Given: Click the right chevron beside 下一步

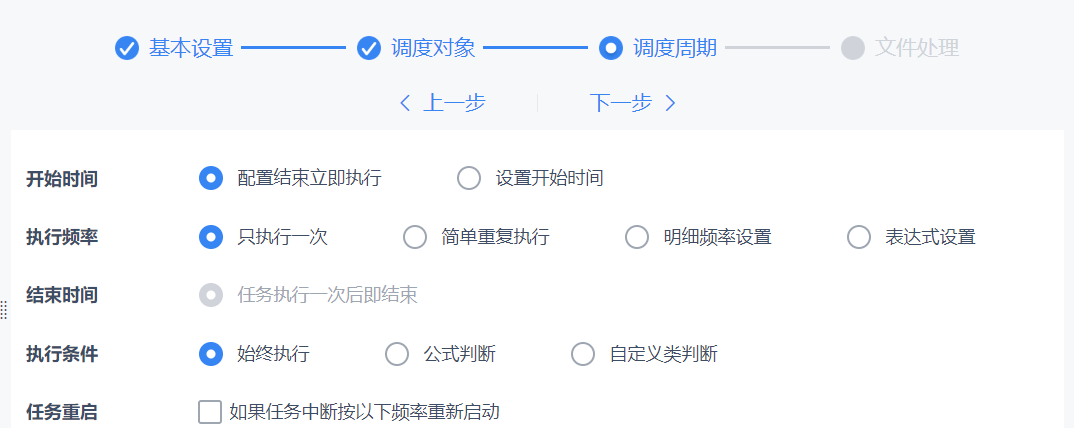Looking at the screenshot, I should pos(670,103).
